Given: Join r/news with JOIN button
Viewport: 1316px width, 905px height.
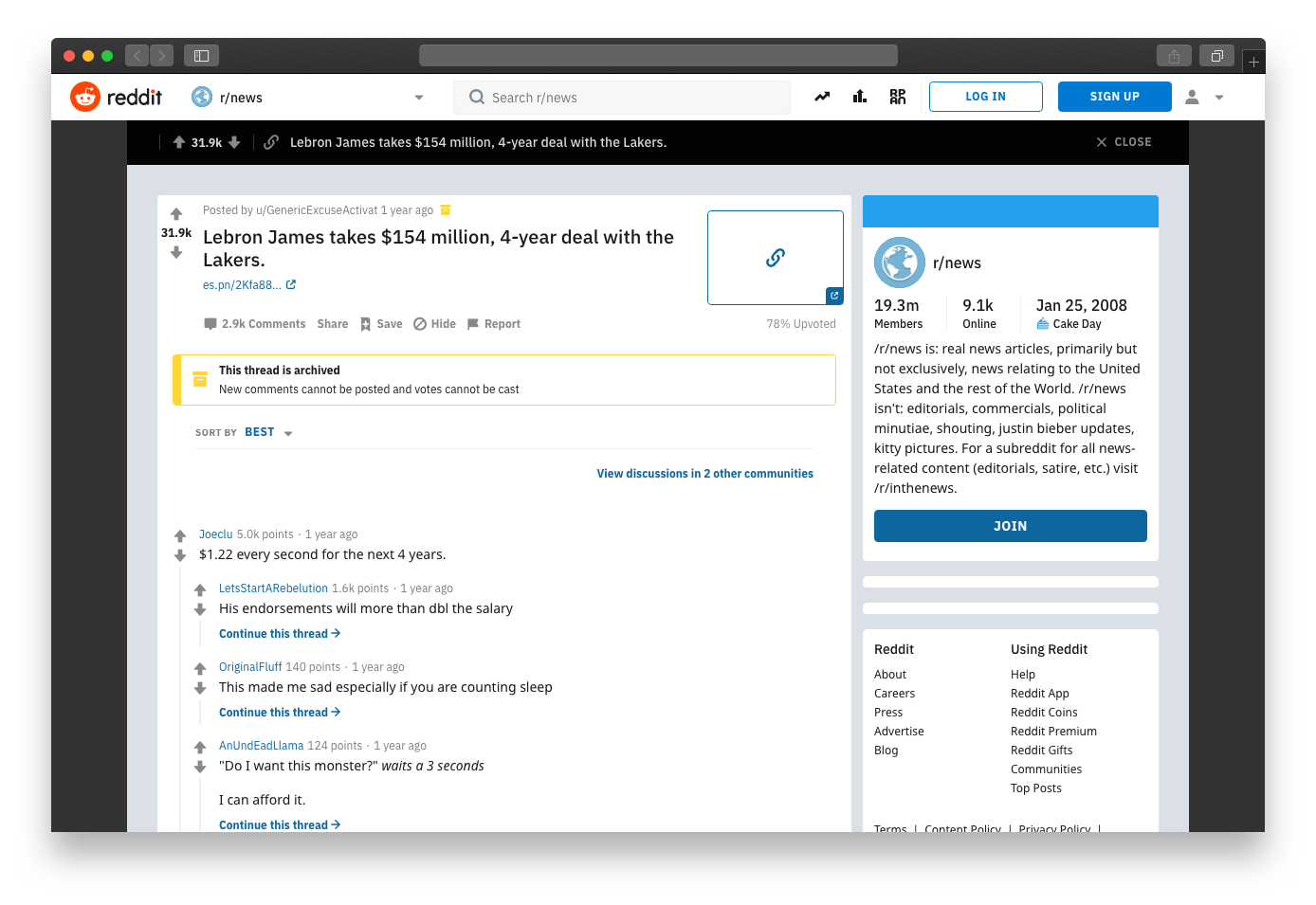Looking at the screenshot, I should click(x=1011, y=526).
